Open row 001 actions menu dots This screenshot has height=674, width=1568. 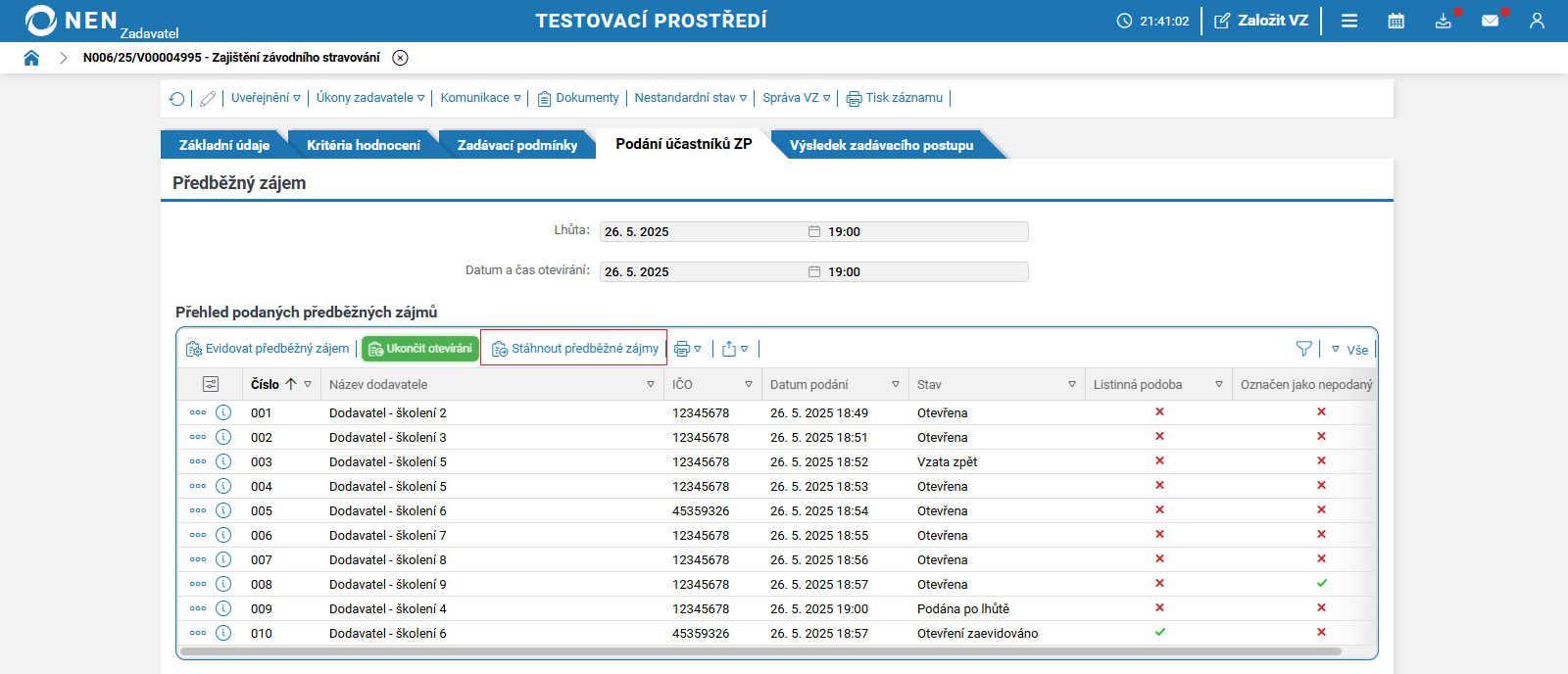(x=198, y=412)
